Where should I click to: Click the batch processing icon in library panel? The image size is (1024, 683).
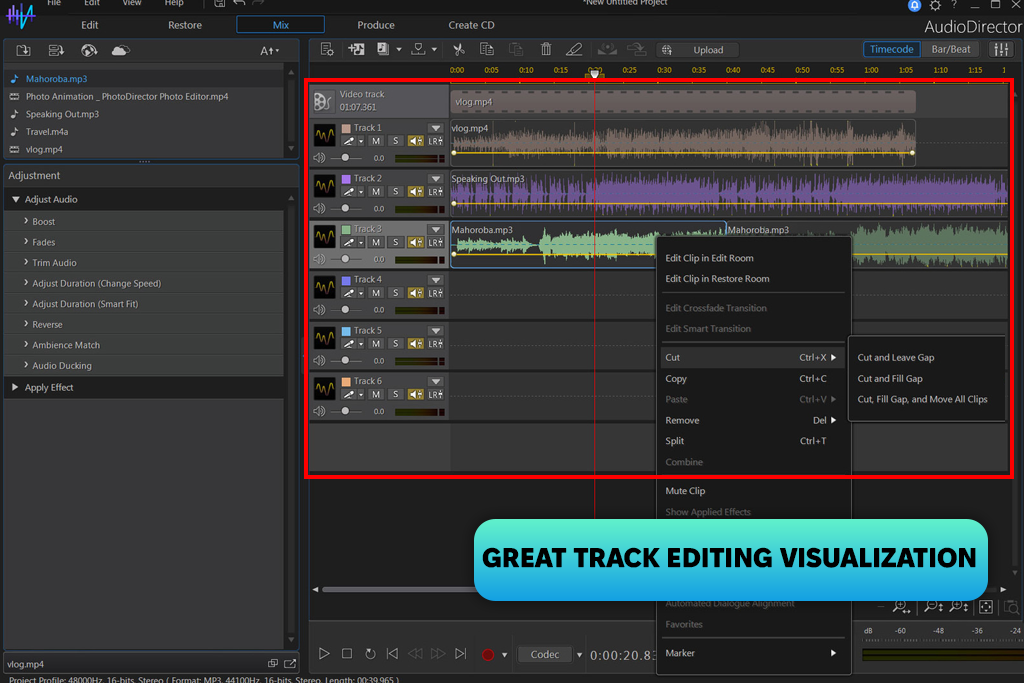coord(56,50)
